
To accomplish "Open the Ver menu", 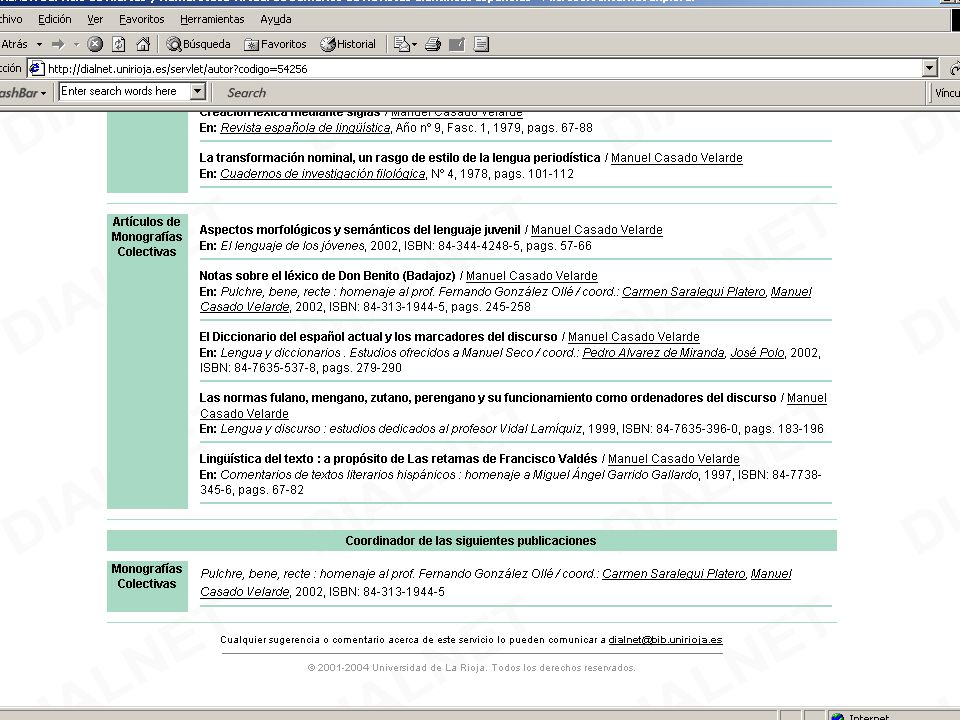I will (x=95, y=19).
